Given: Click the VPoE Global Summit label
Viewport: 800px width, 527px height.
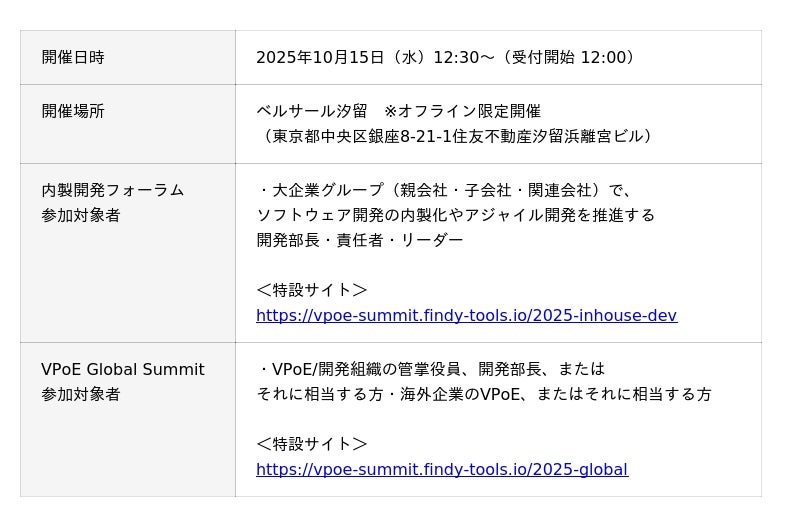Looking at the screenshot, I should 123,370.
